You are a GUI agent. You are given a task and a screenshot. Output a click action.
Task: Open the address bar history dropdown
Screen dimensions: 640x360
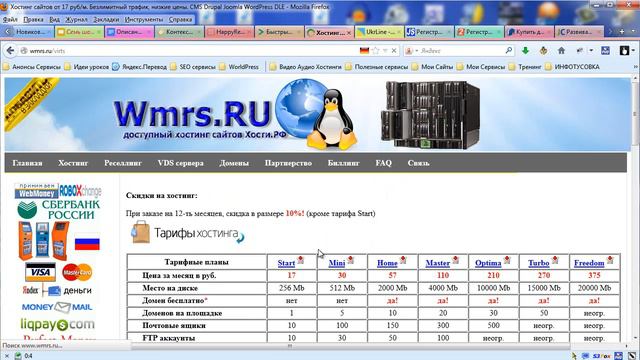coord(385,51)
